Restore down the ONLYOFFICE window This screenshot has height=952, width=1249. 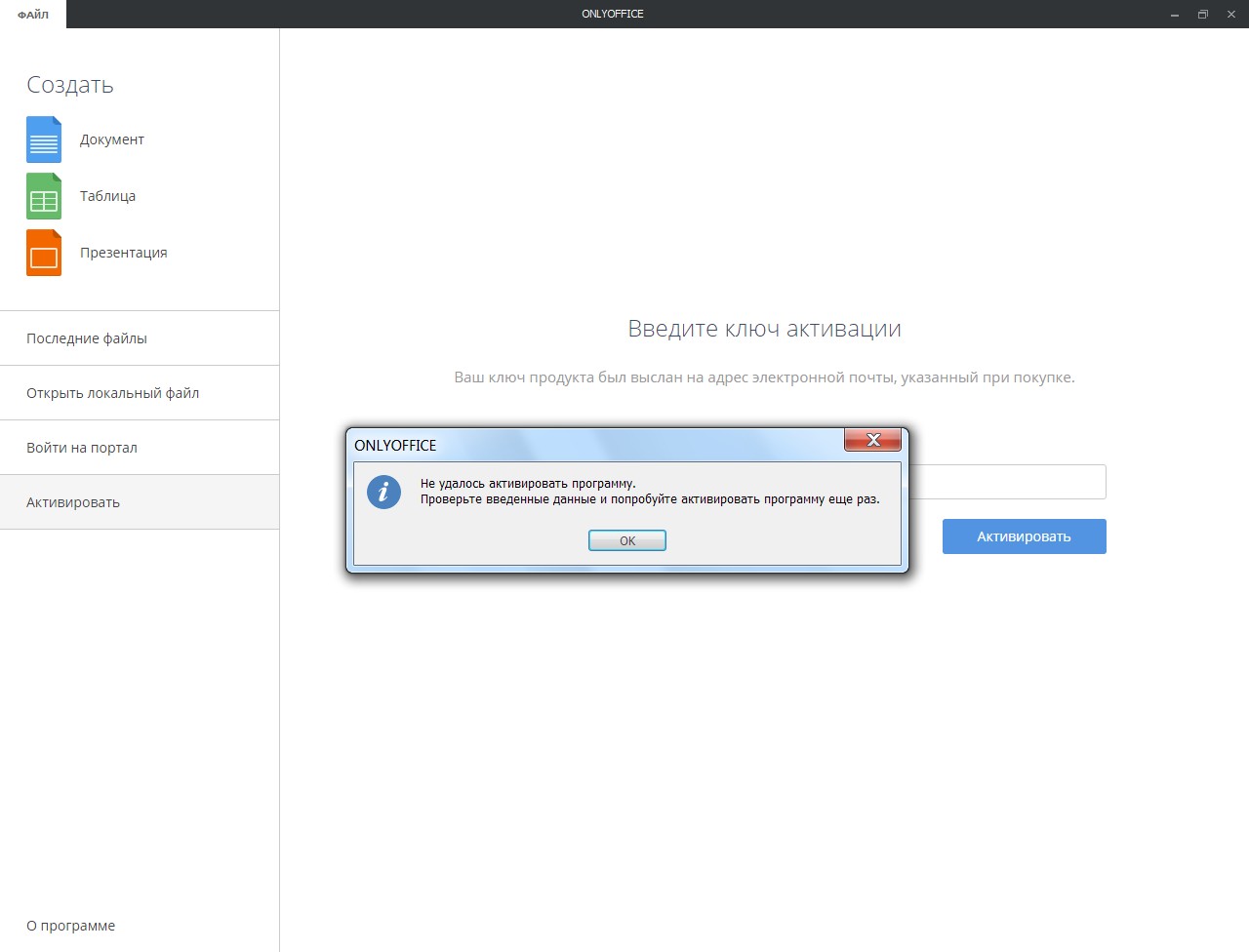click(x=1202, y=15)
